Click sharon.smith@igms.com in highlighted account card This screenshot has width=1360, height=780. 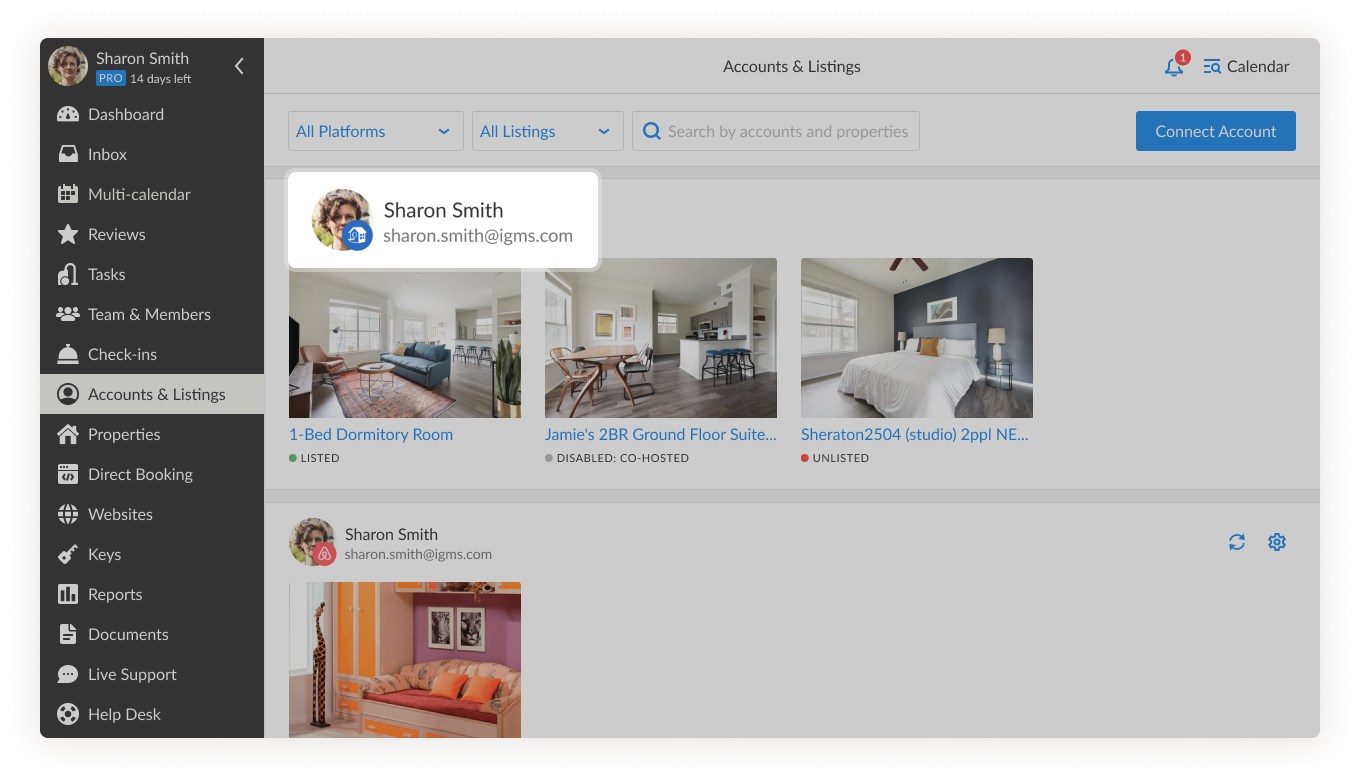click(478, 236)
